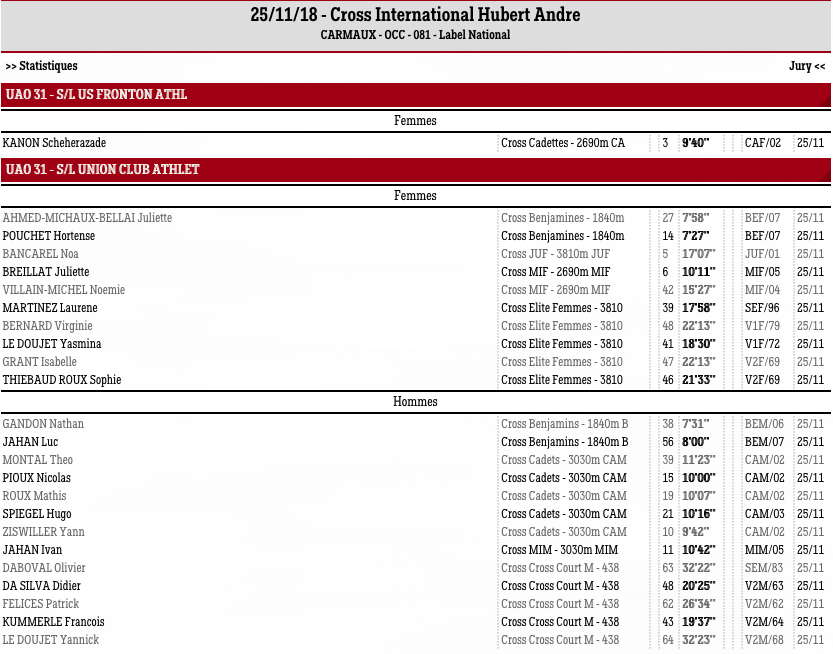Open athlete JAHAN Ivan
This screenshot has width=833, height=654.
[32, 550]
